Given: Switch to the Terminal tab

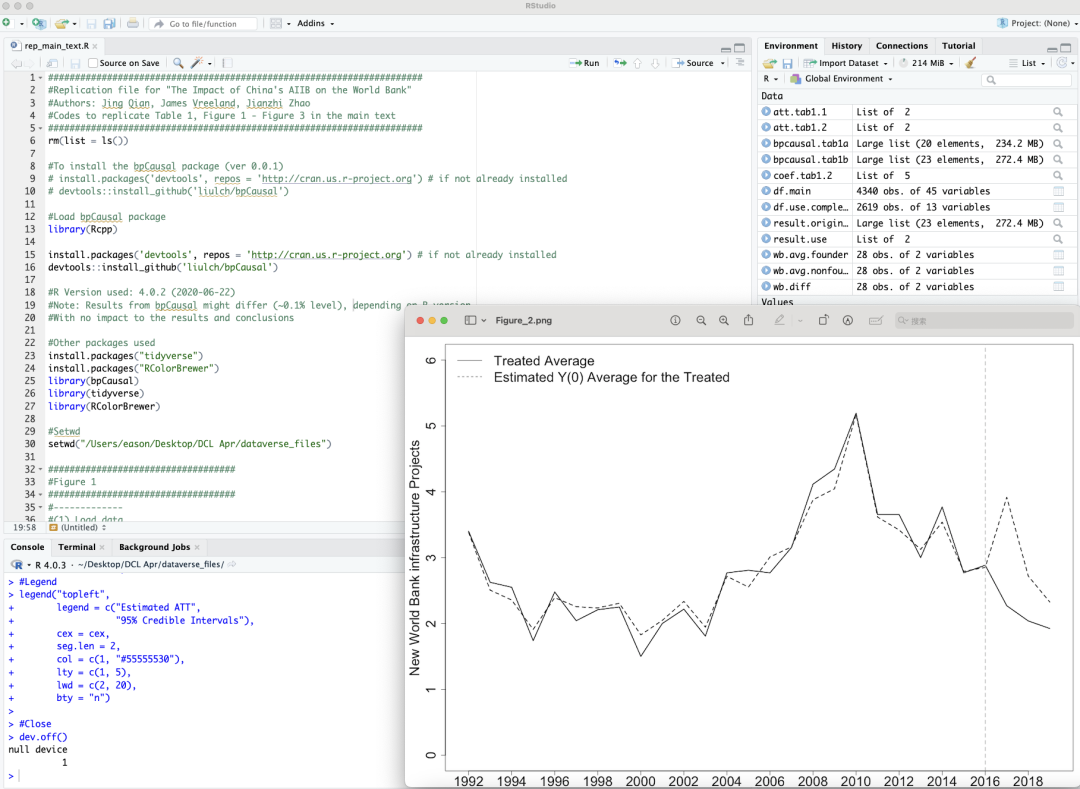Looking at the screenshot, I should pyautogui.click(x=76, y=547).
